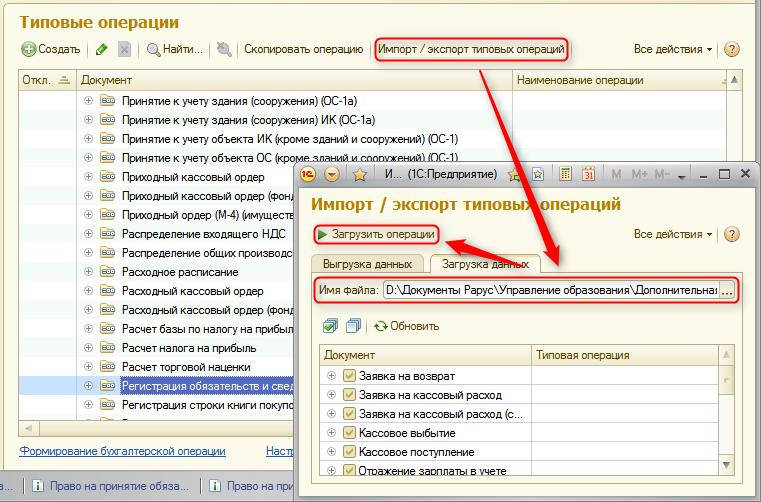
Task: Switch to Загрузка данных tab
Action: (485, 264)
